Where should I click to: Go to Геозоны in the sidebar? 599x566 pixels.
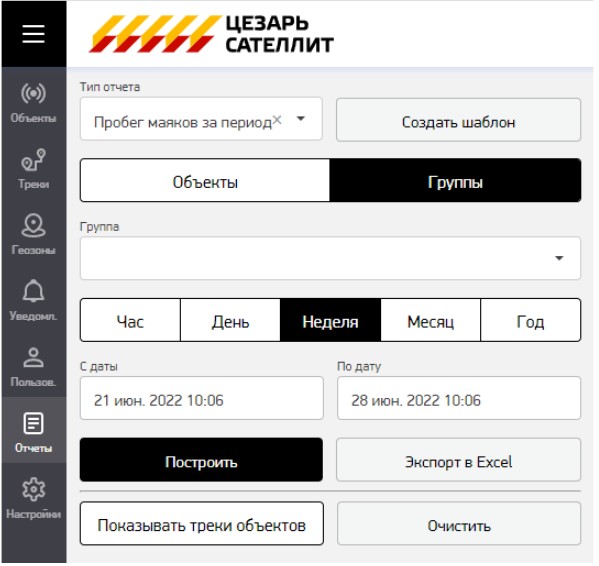[x=34, y=234]
